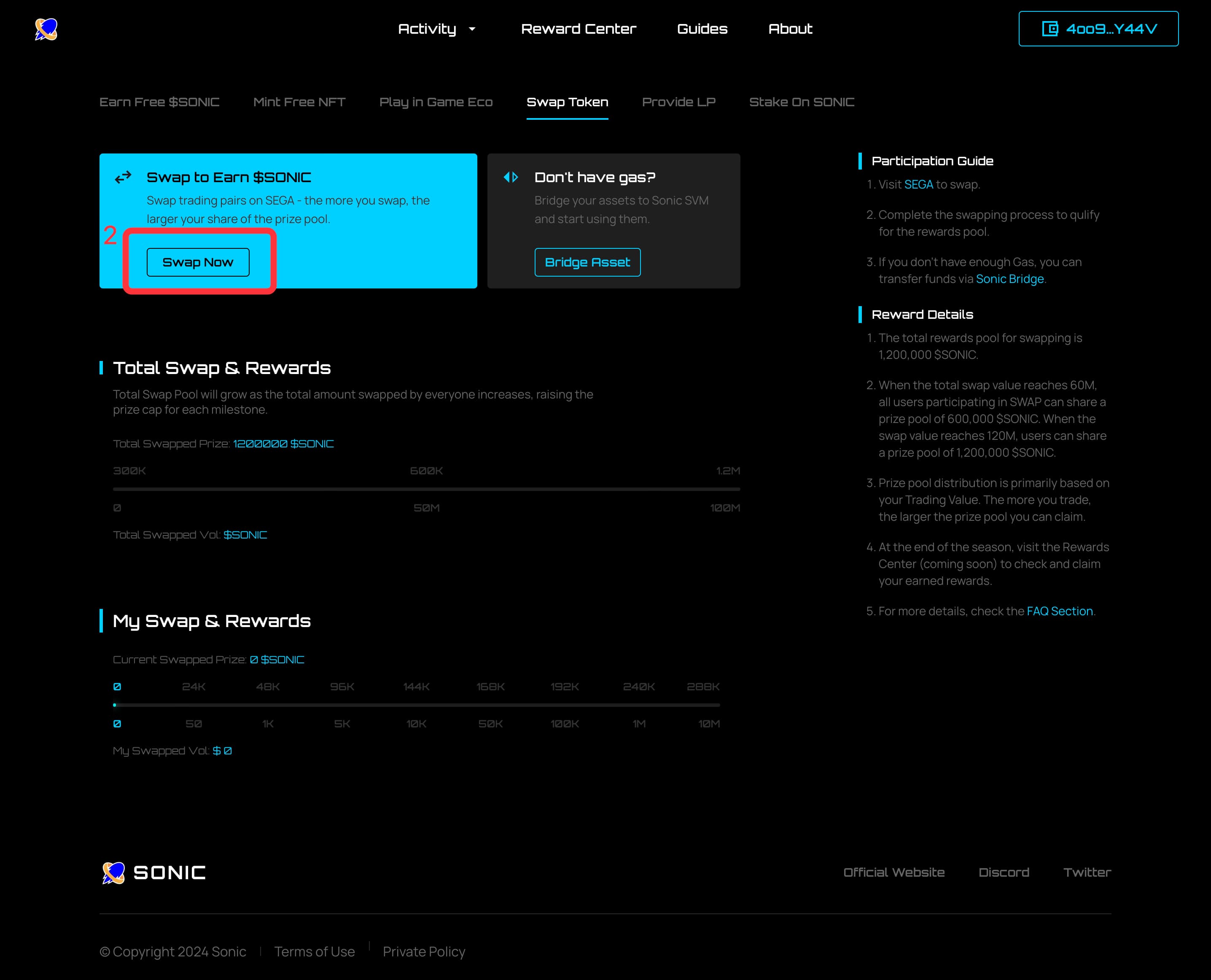Click the wallet icon in address button
Viewport: 1211px width, 980px height.
coord(1050,29)
